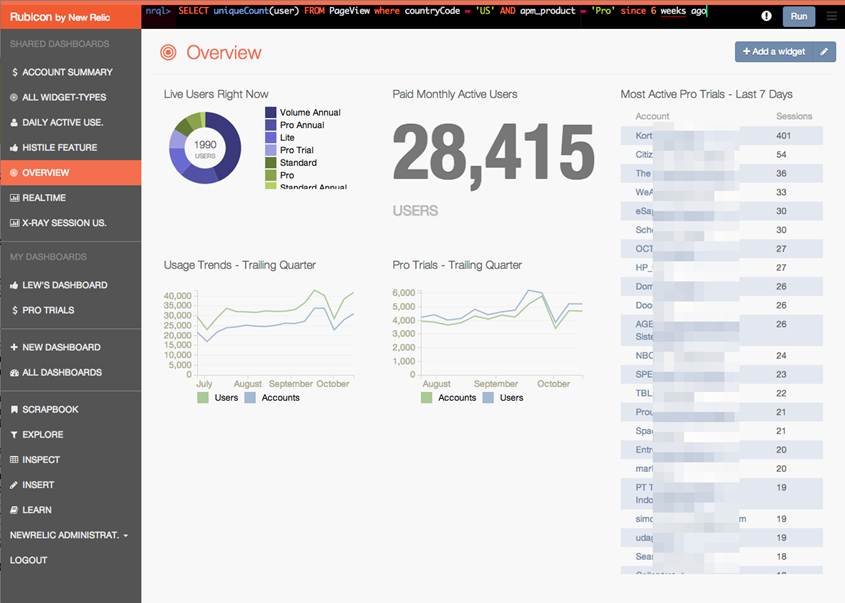Viewport: 845px width, 603px height.
Task: Click the Standard legend color swatch
Action: click(271, 163)
